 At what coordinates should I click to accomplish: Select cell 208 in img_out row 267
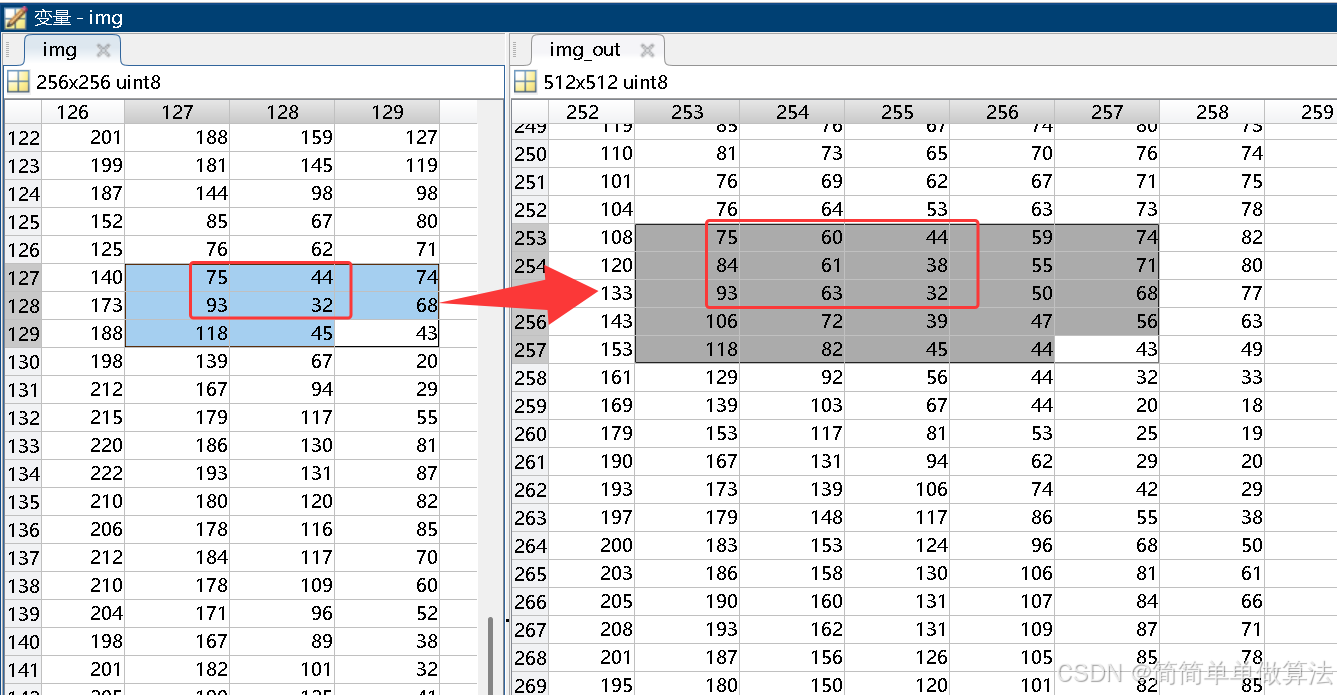pyautogui.click(x=592, y=629)
